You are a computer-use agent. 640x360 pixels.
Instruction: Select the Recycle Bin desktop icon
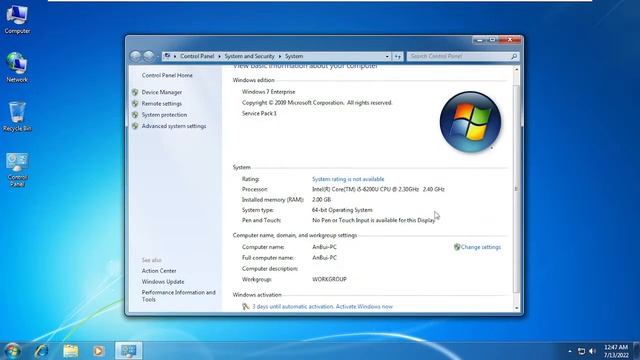coord(17,117)
